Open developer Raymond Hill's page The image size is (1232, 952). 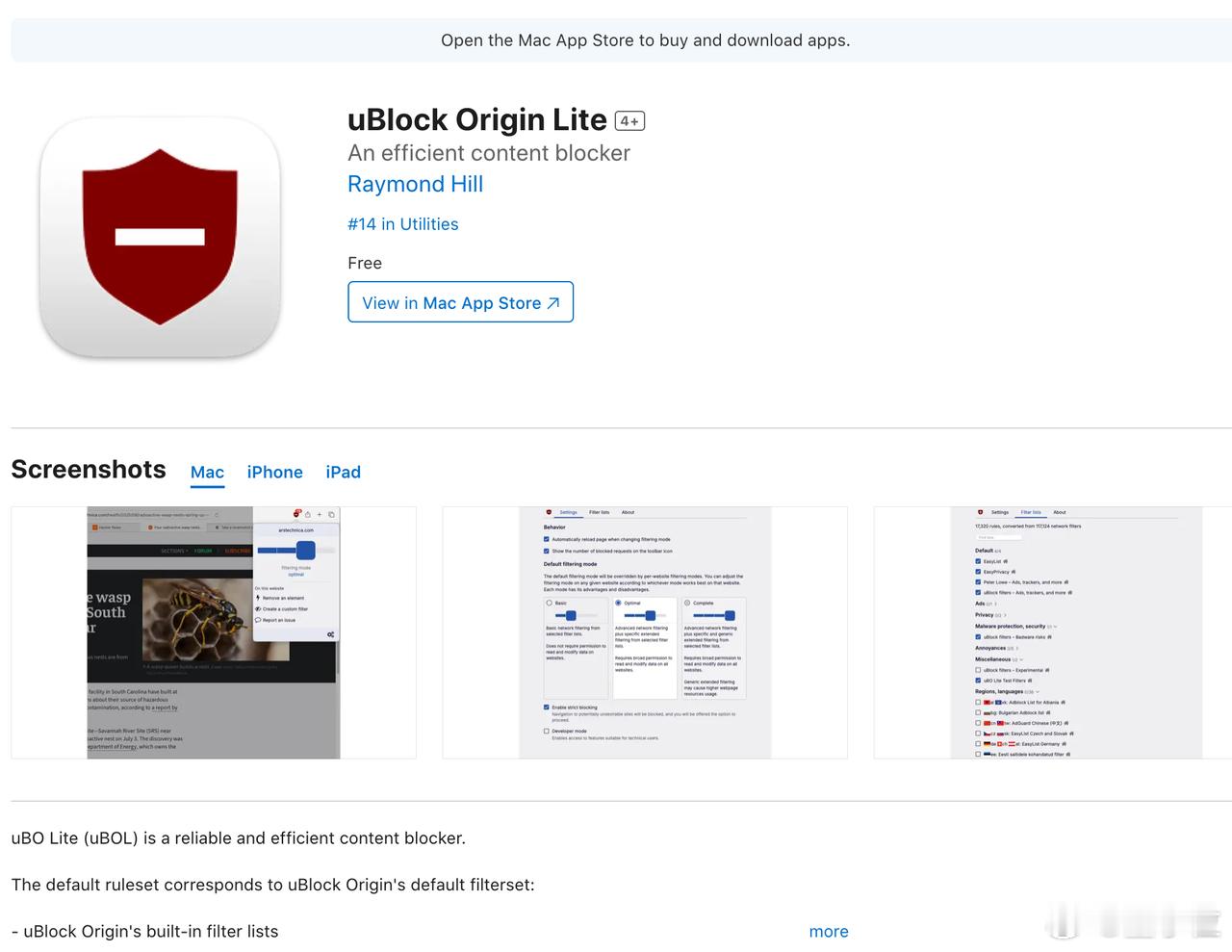(x=415, y=184)
